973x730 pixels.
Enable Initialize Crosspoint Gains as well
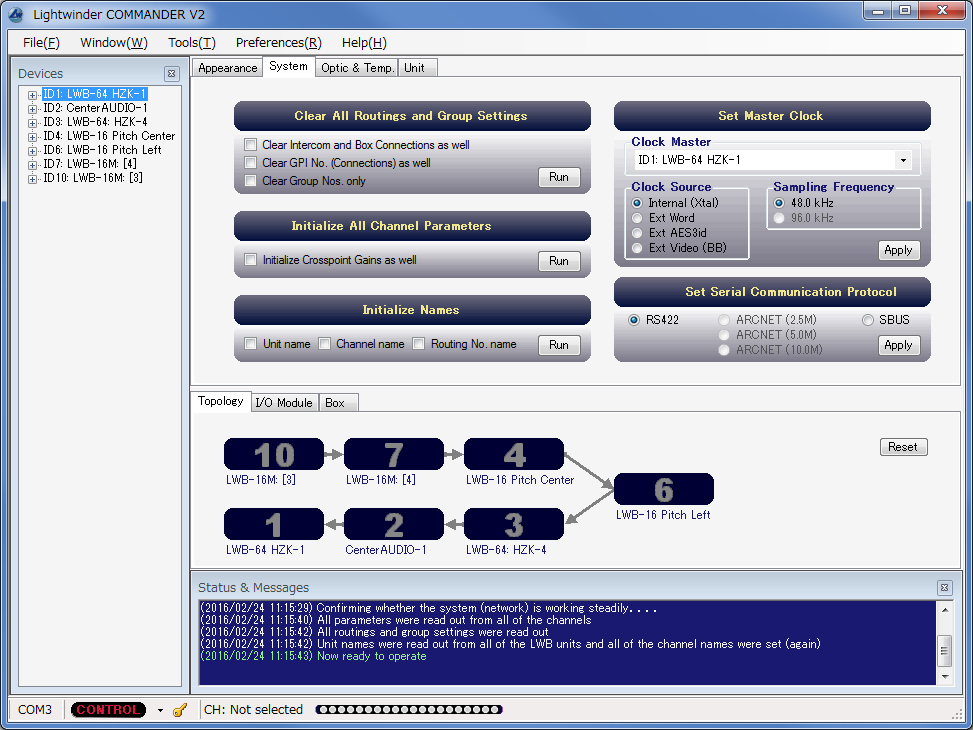coord(251,259)
